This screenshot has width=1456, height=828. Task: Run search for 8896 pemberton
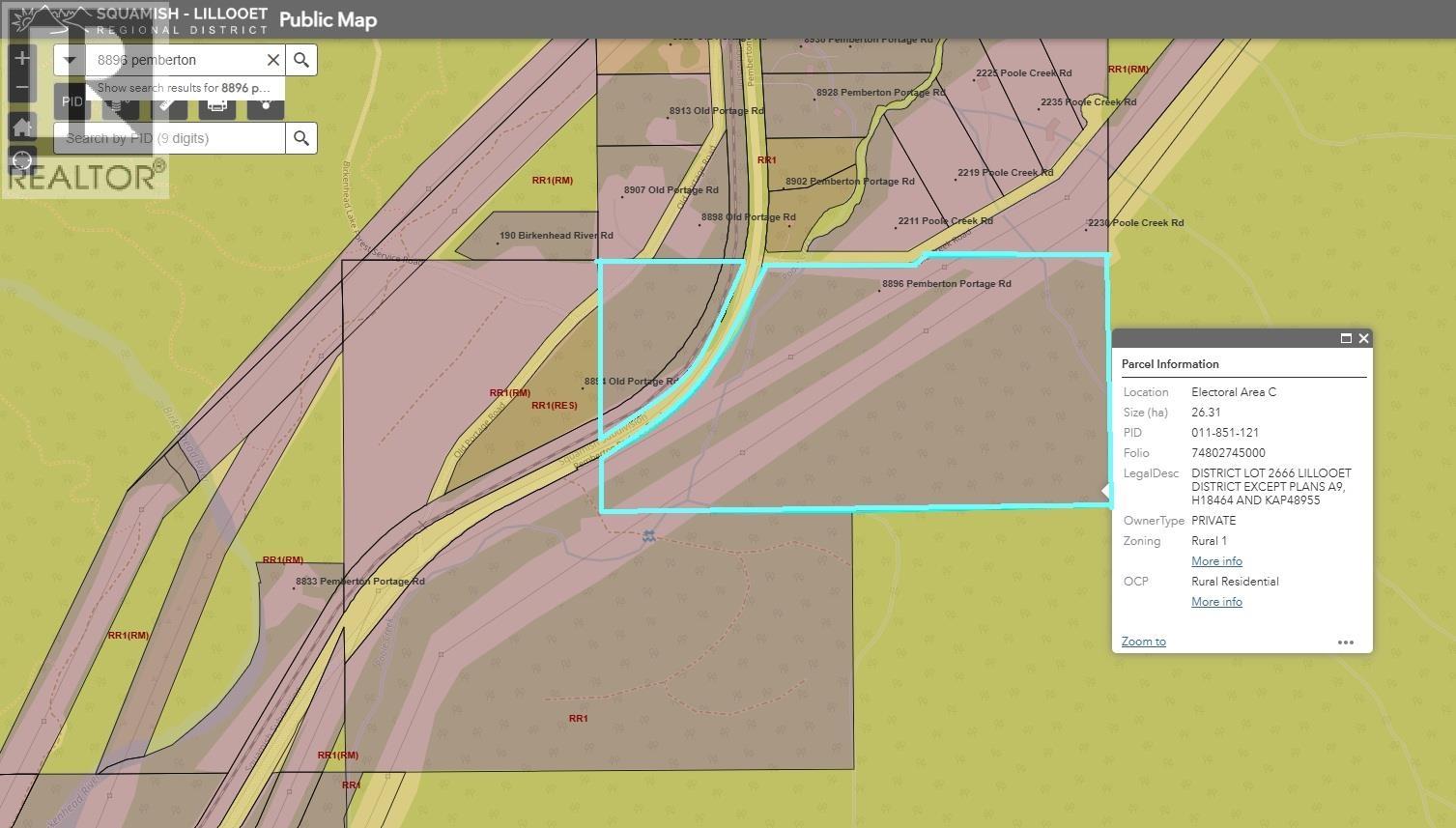tap(301, 60)
